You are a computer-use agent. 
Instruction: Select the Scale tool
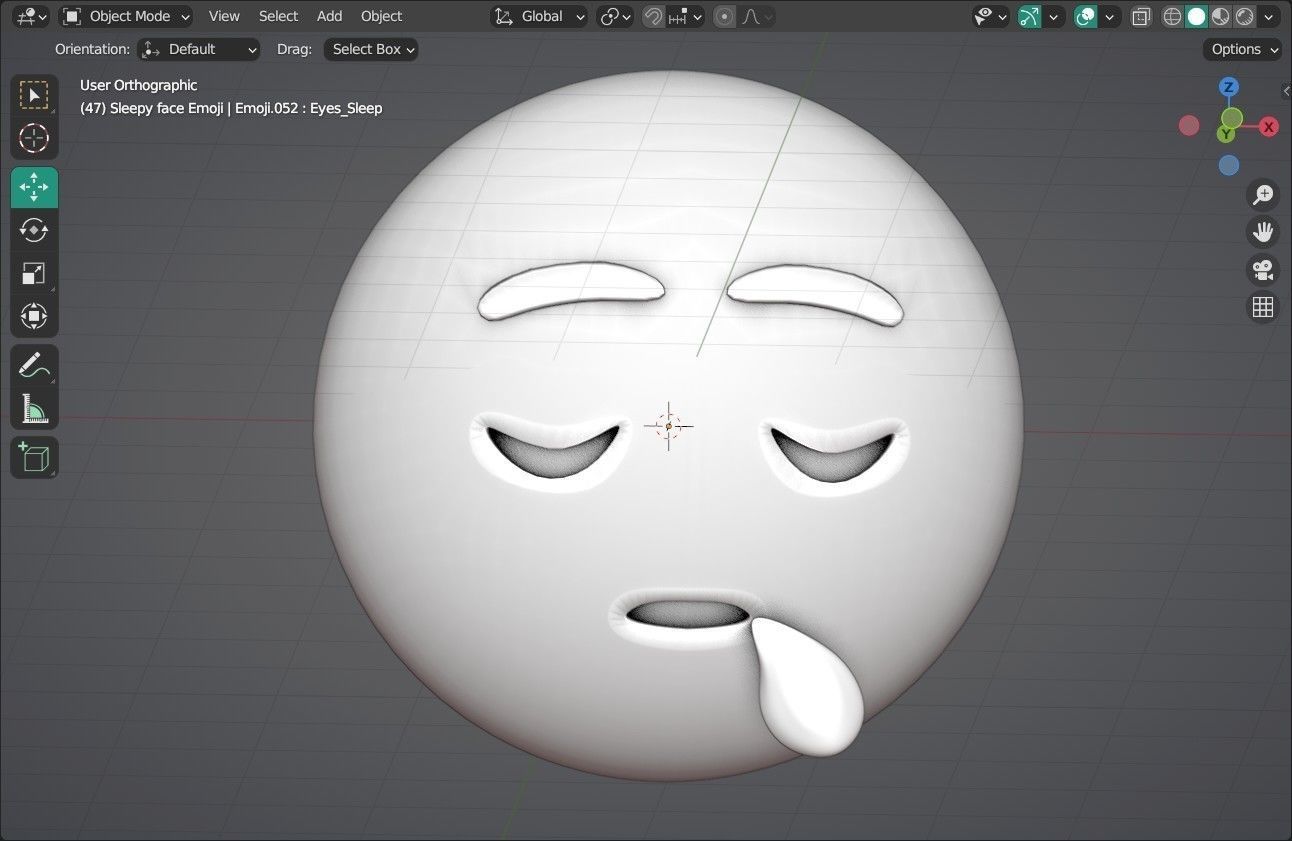(x=34, y=273)
